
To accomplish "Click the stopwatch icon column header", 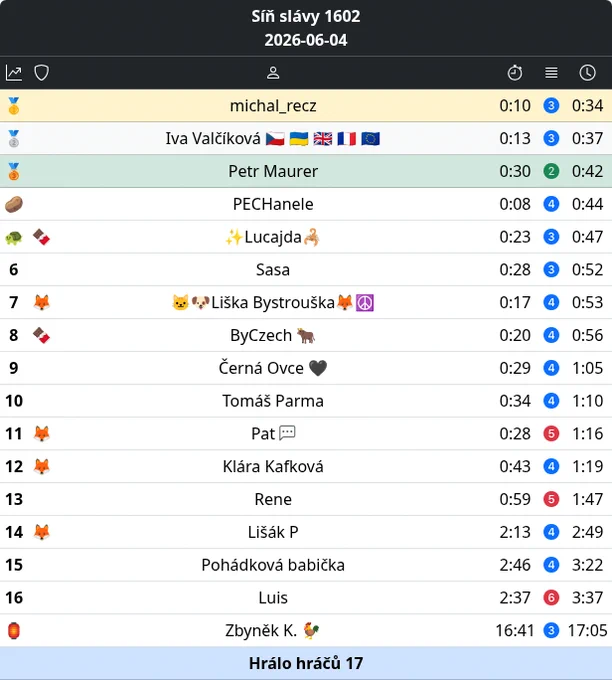I will point(515,73).
